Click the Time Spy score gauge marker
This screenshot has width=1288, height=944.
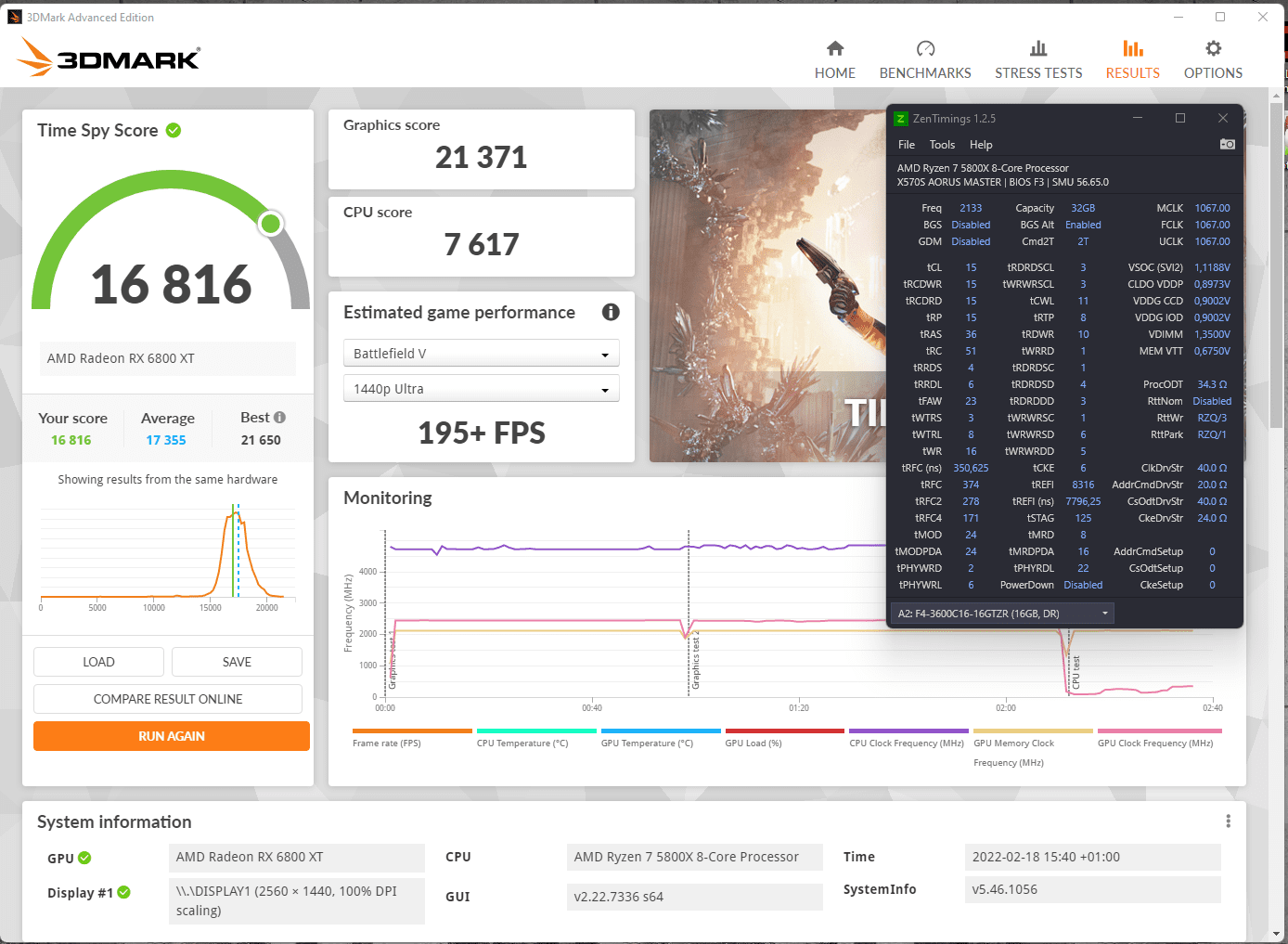click(x=271, y=224)
